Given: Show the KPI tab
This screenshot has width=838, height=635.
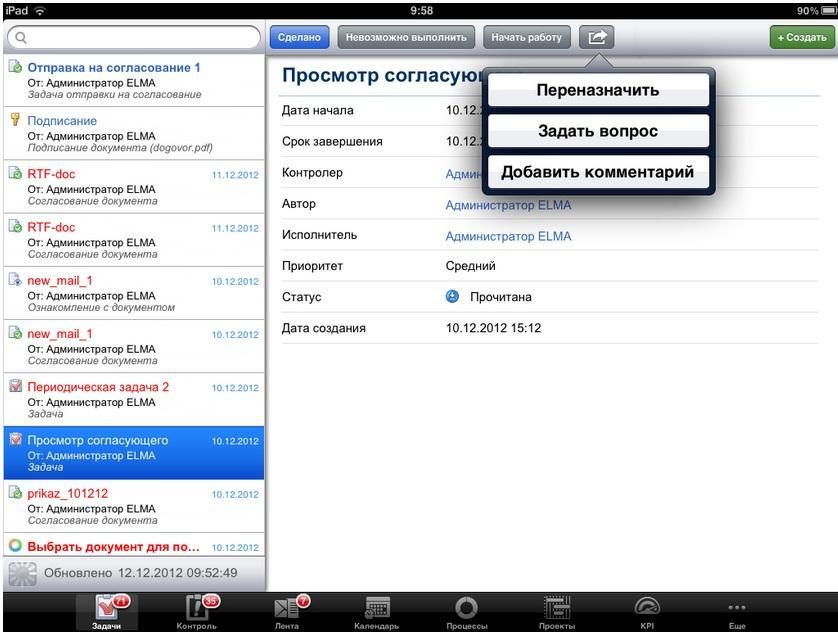Looking at the screenshot, I should pos(647,612).
